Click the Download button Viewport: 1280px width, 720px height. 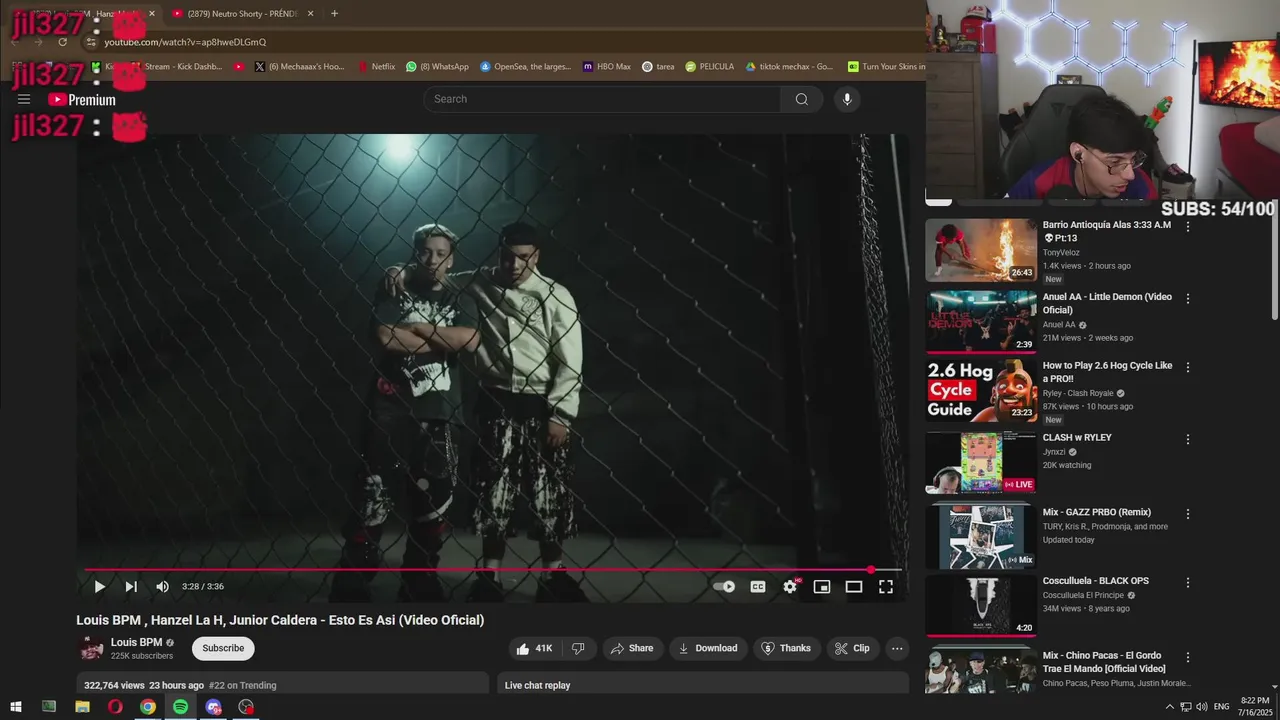tap(707, 648)
